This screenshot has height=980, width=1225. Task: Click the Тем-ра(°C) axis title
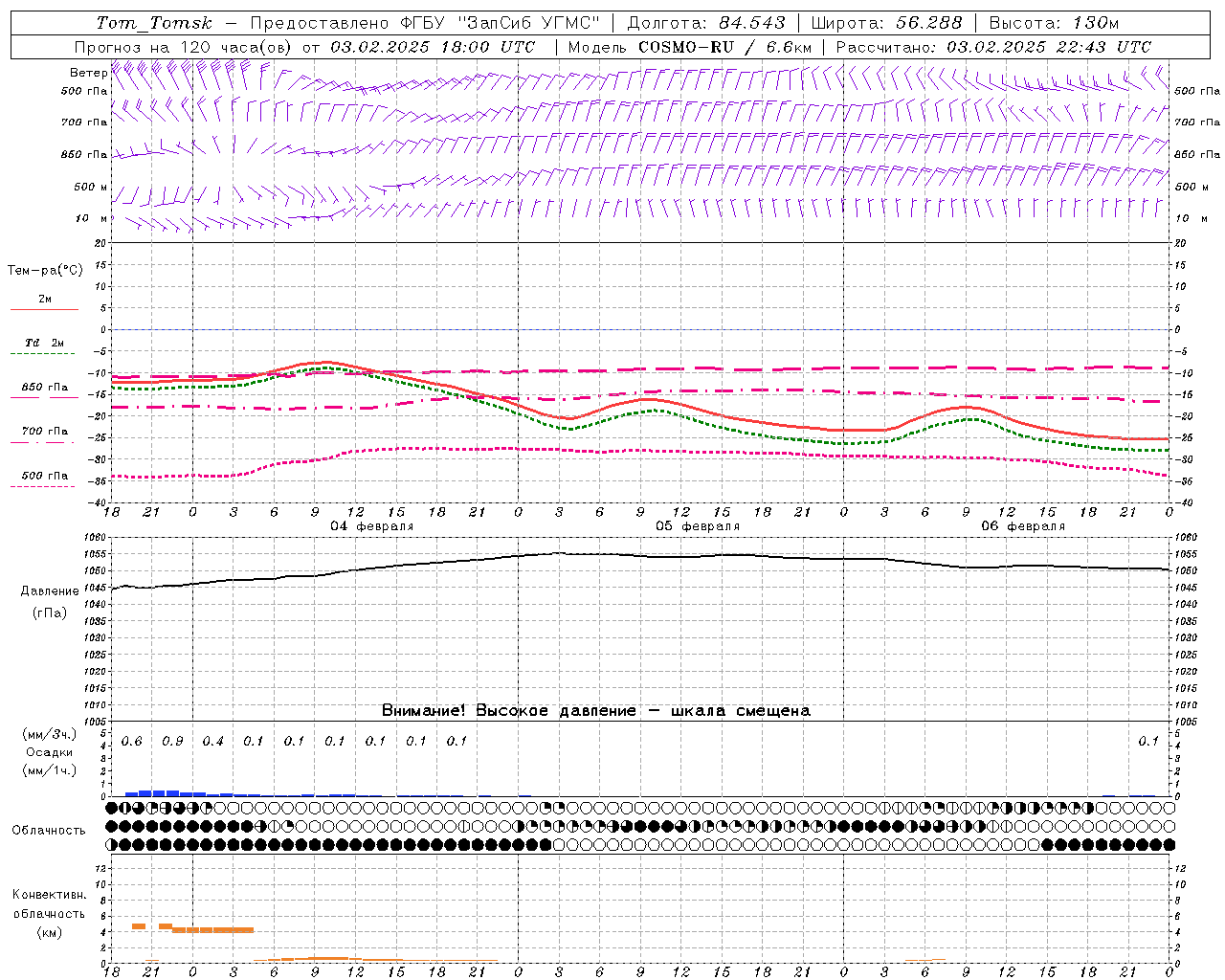45,271
